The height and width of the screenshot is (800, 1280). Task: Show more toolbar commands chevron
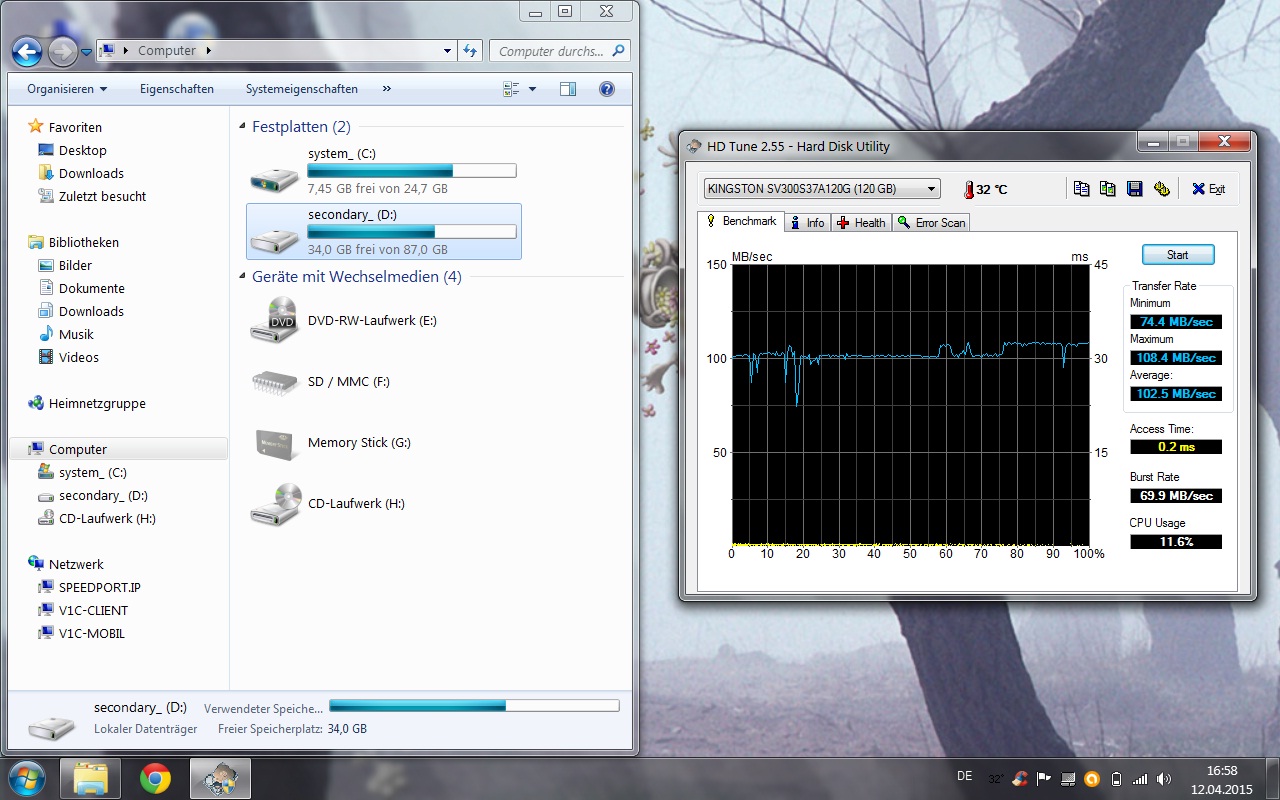coord(387,89)
